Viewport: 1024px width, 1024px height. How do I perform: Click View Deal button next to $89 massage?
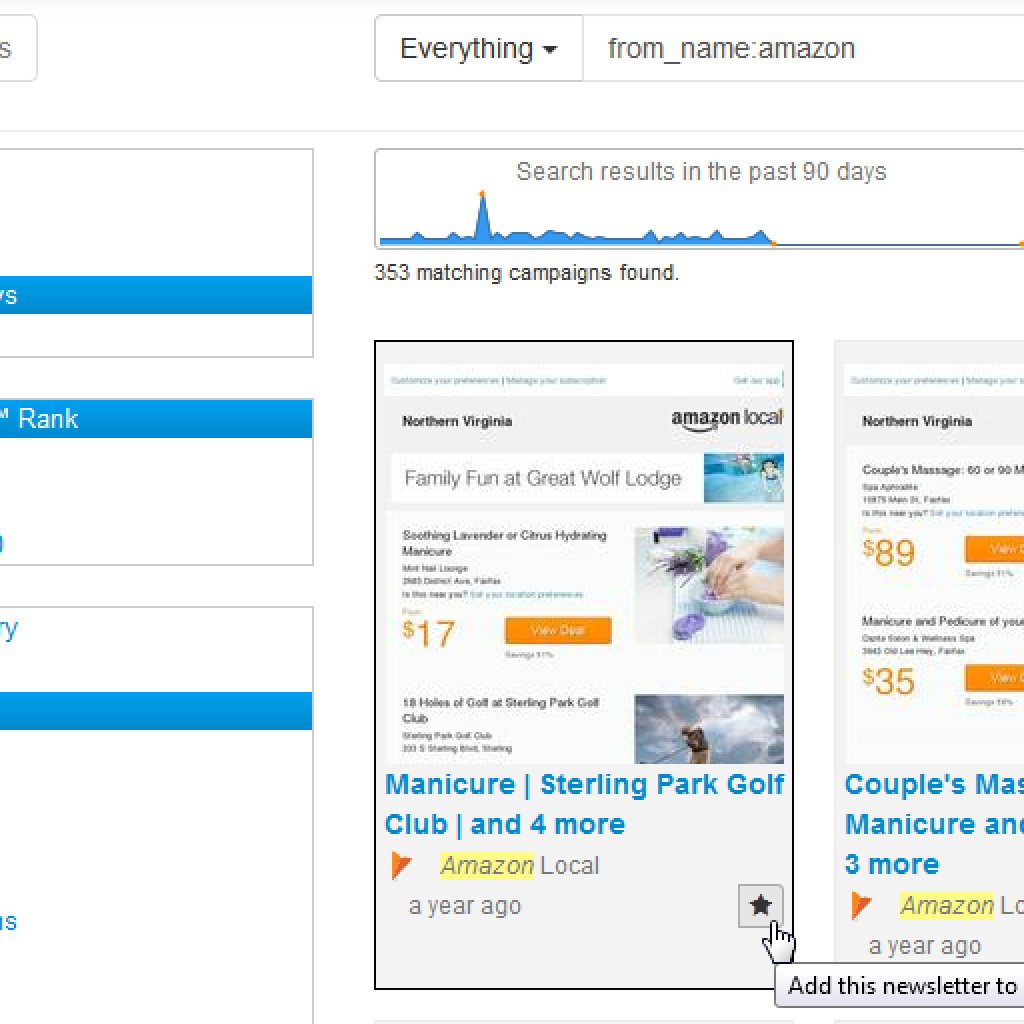point(994,549)
